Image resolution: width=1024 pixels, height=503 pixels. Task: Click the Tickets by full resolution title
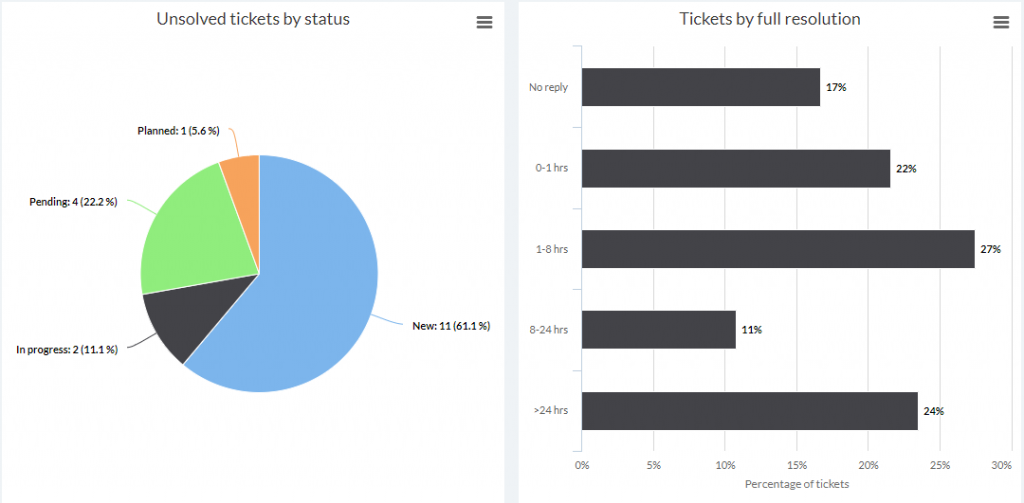point(769,19)
